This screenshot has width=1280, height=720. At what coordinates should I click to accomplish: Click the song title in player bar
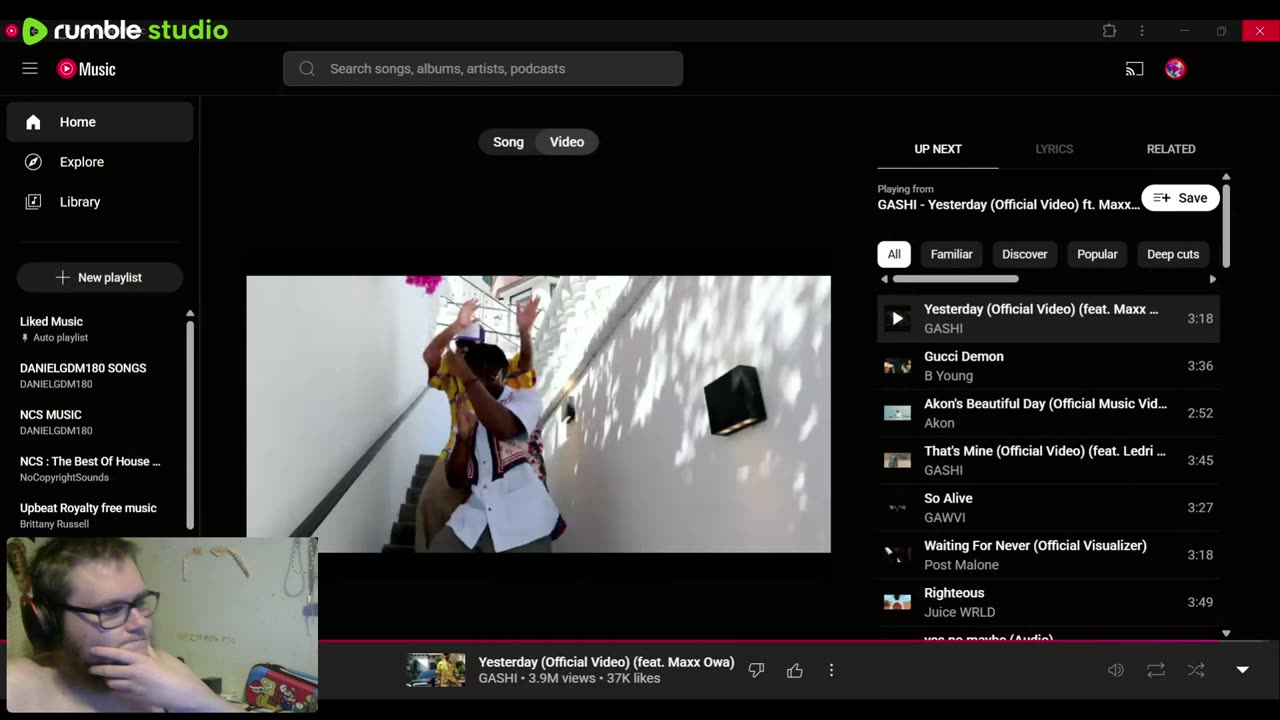click(606, 662)
